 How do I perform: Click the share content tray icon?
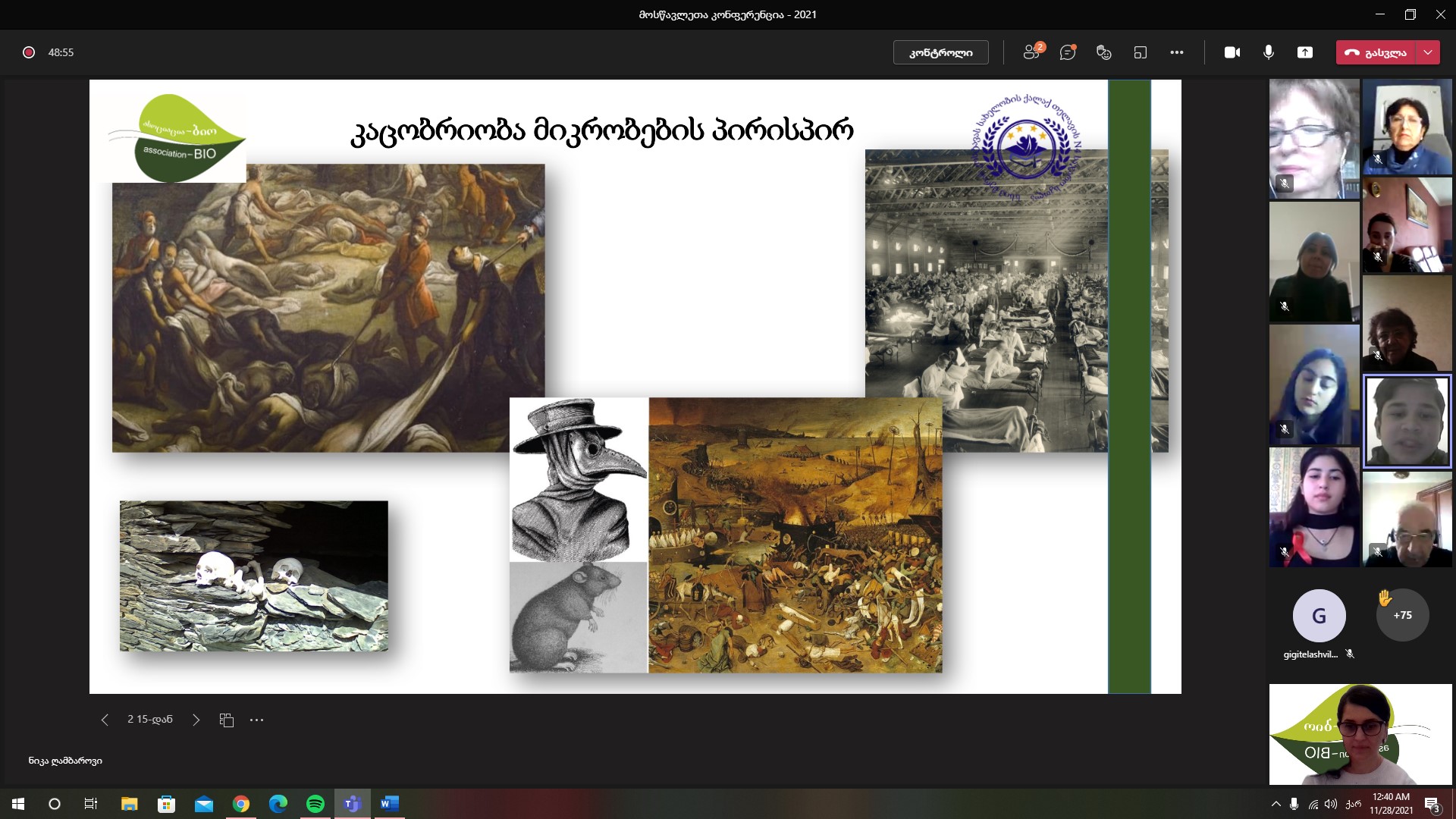tap(1304, 52)
